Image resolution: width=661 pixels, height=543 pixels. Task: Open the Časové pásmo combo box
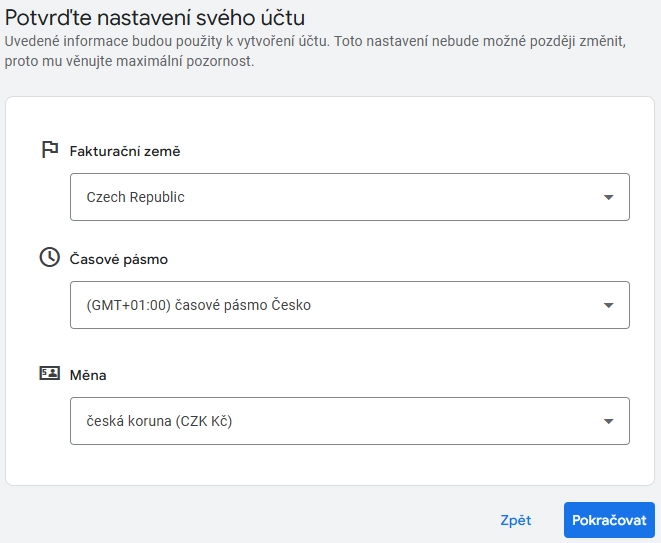click(350, 305)
